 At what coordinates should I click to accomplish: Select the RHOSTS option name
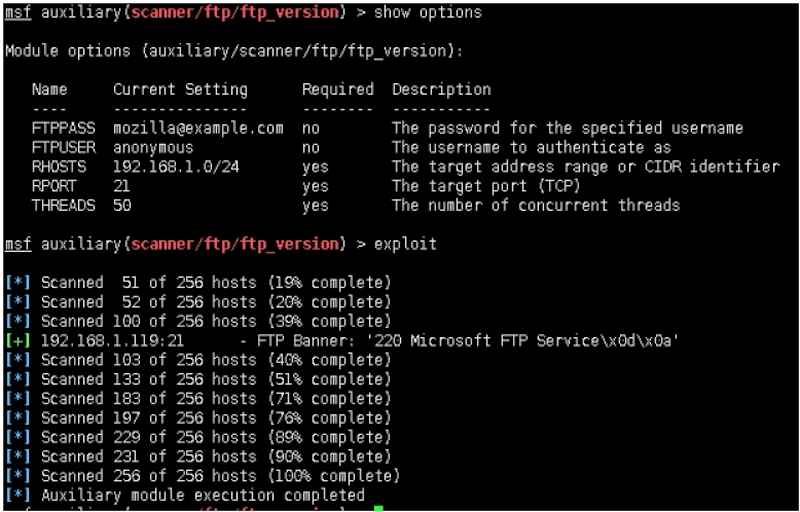tap(59, 167)
